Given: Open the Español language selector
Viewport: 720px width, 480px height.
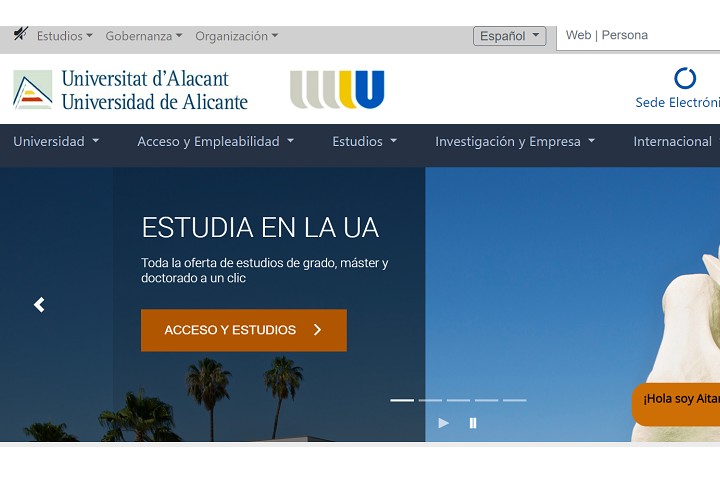Looking at the screenshot, I should [x=510, y=36].
